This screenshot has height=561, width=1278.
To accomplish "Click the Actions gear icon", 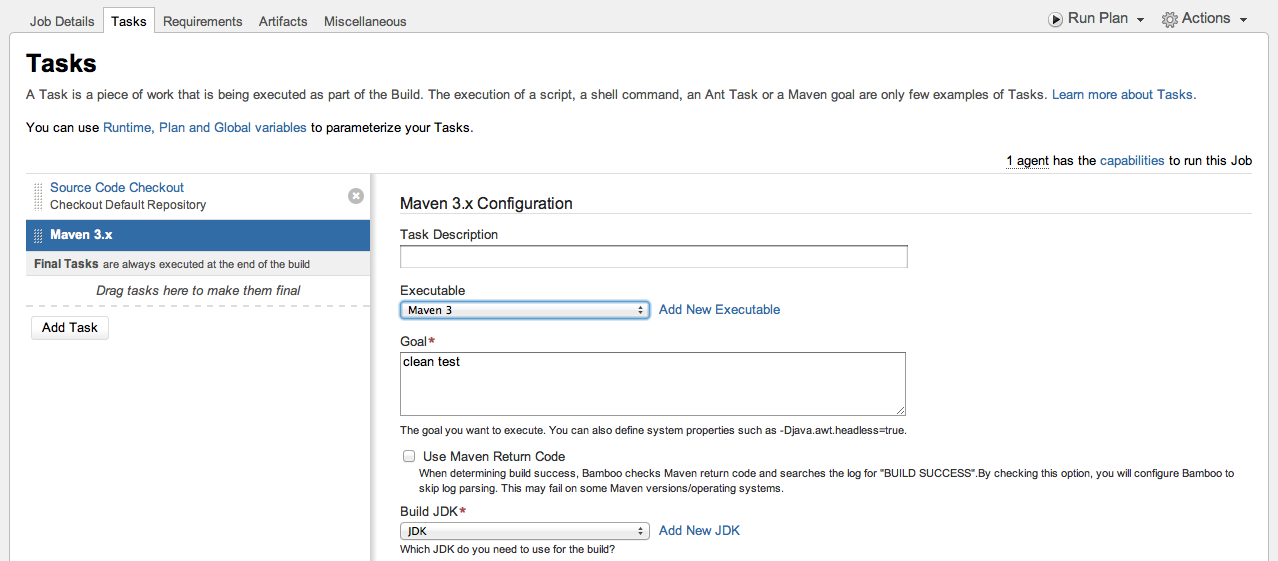I will pos(1169,19).
